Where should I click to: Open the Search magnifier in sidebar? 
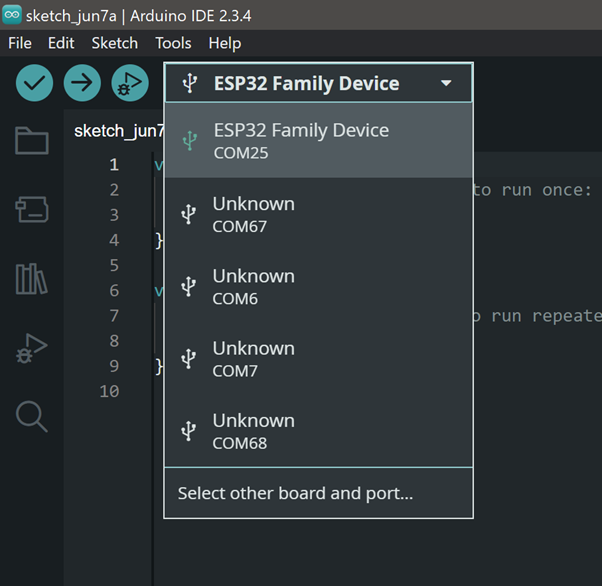click(32, 417)
